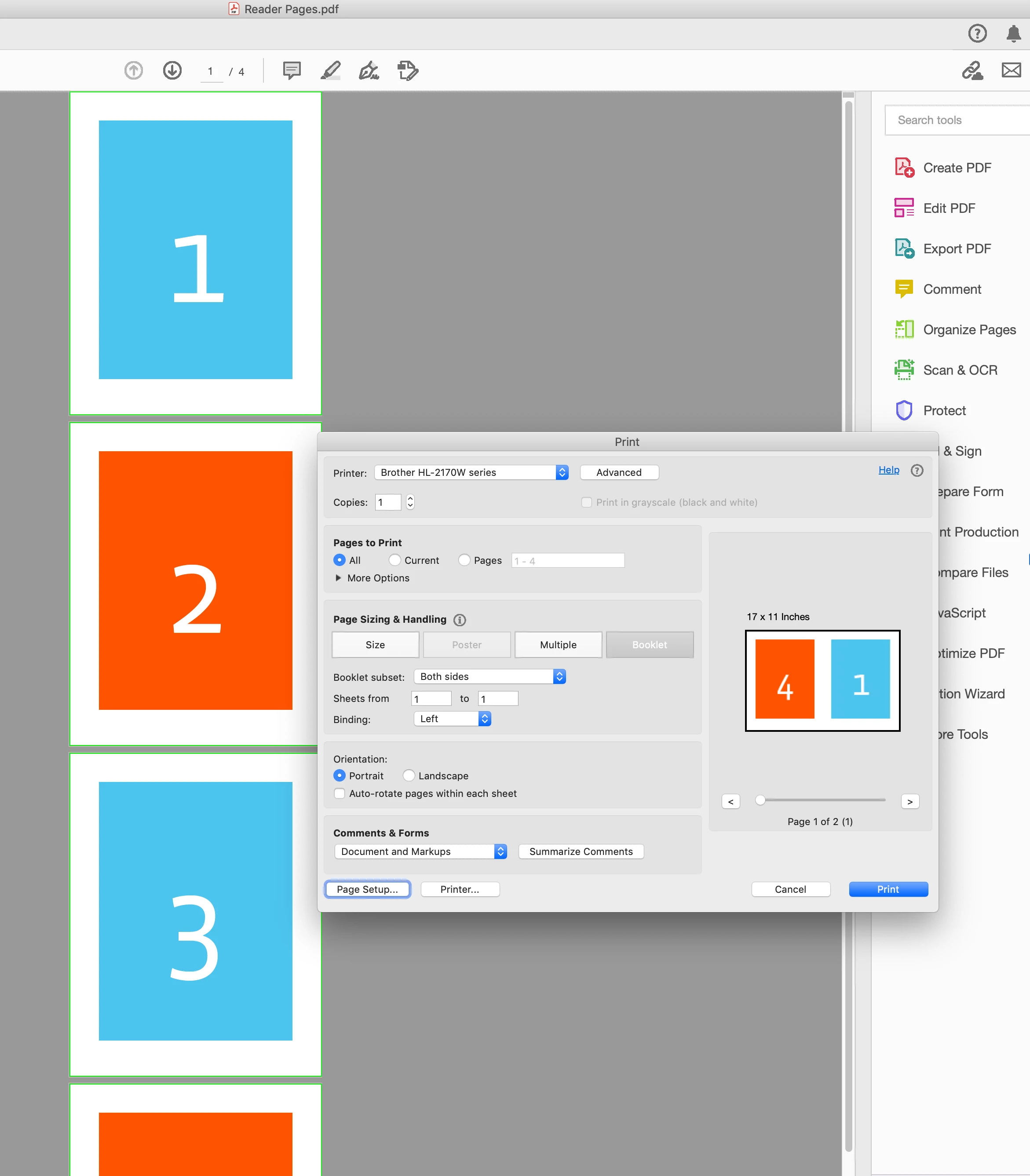
Task: Click the Page Sizing info icon
Action: point(459,620)
